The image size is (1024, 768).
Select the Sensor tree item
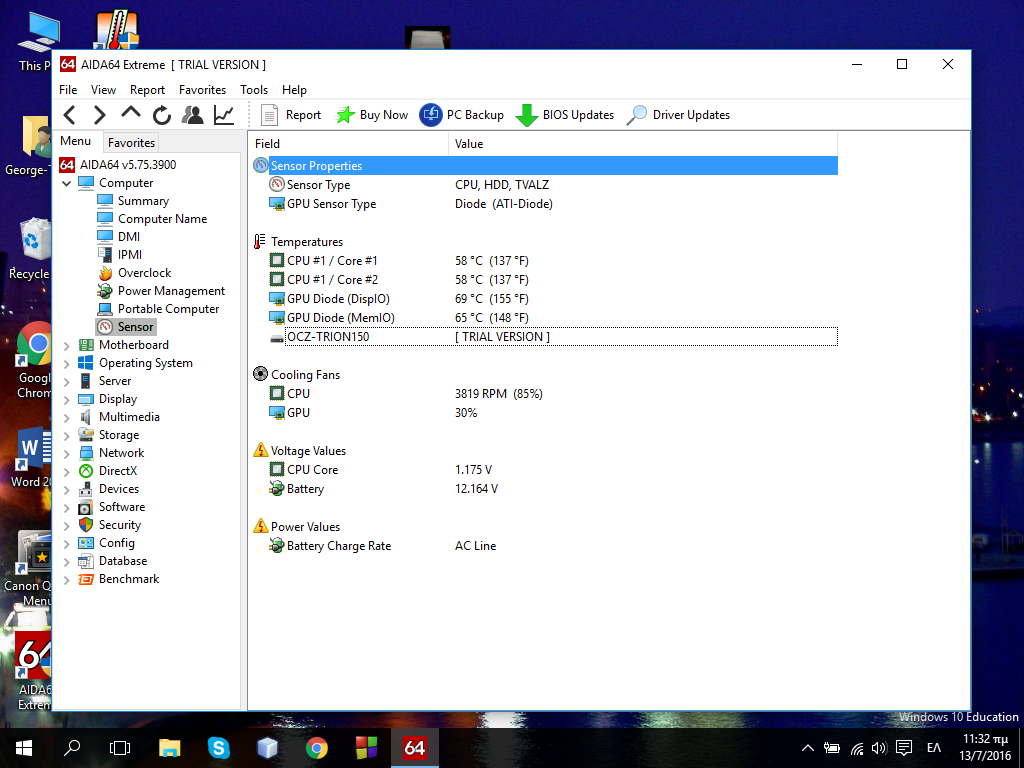pyautogui.click(x=125, y=327)
